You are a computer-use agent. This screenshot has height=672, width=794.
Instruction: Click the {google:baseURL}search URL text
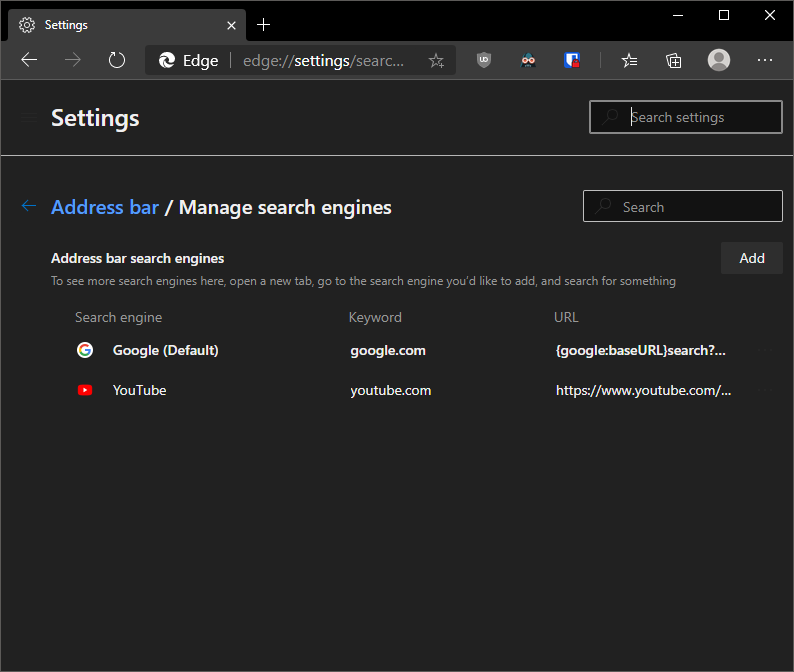tap(641, 350)
